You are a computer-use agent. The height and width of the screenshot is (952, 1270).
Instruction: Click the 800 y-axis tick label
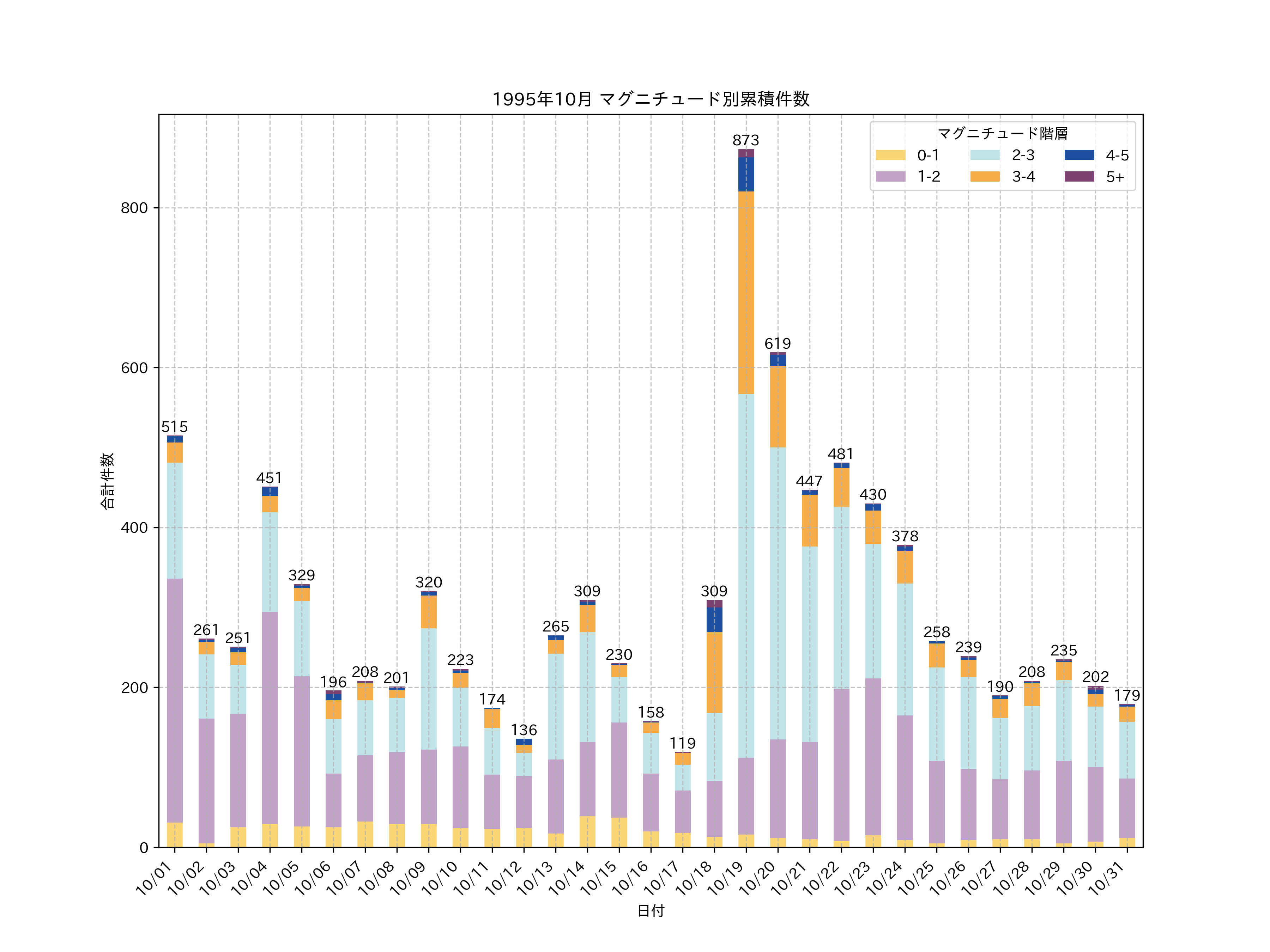tap(134, 208)
